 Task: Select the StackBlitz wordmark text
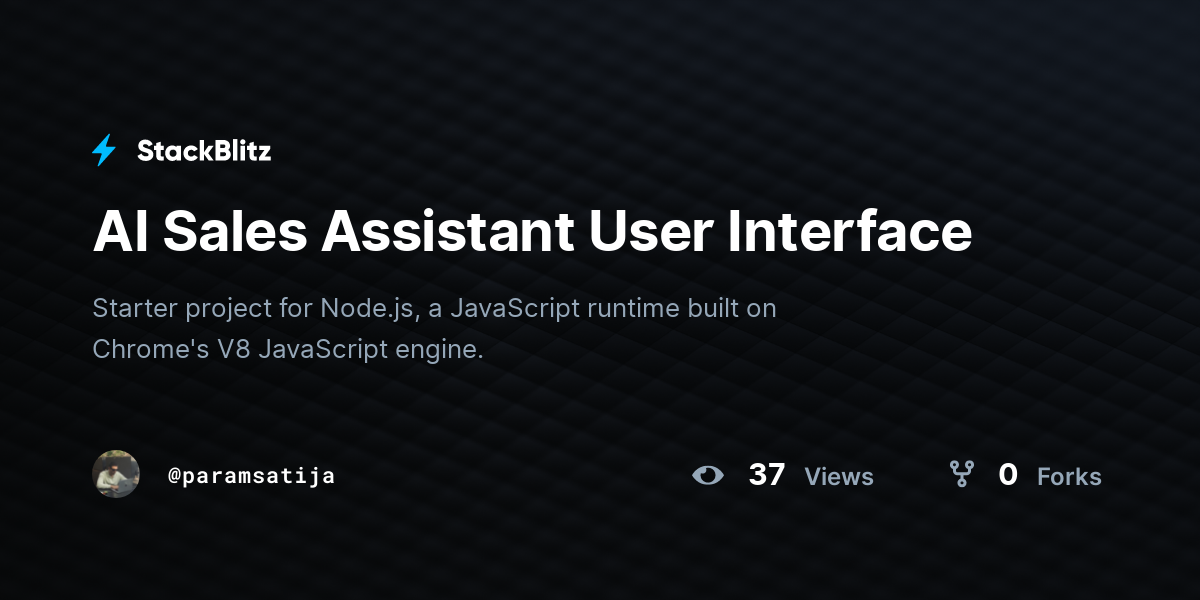tap(204, 151)
